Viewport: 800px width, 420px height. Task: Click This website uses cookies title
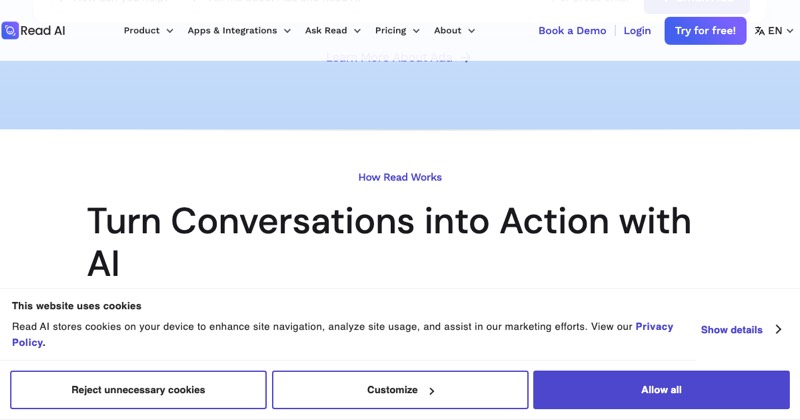click(x=77, y=306)
